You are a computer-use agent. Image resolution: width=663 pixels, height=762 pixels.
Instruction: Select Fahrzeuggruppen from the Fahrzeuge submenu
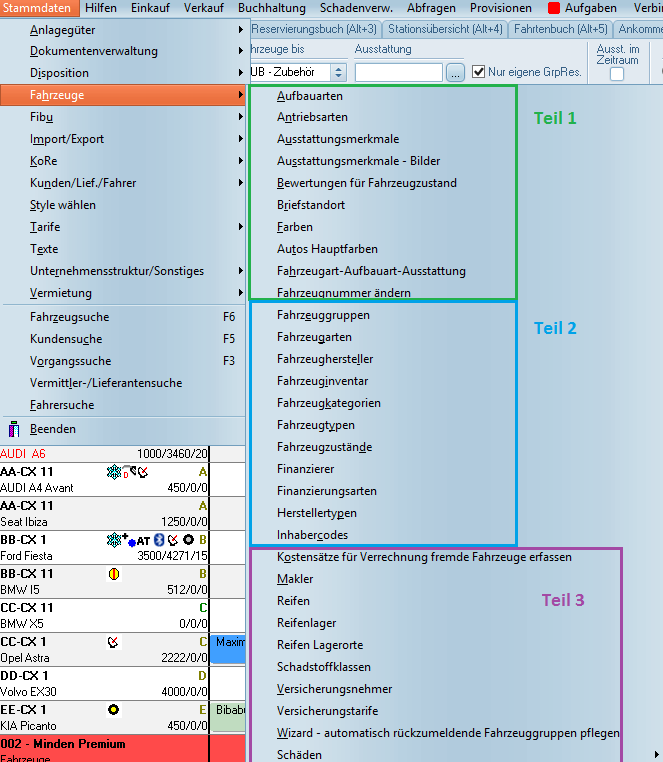tap(323, 315)
